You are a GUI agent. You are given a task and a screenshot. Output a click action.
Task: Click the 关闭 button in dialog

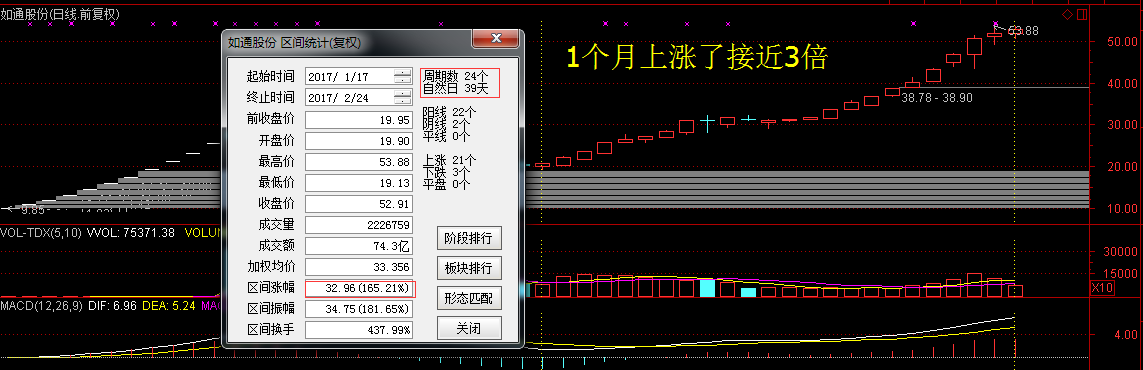469,328
